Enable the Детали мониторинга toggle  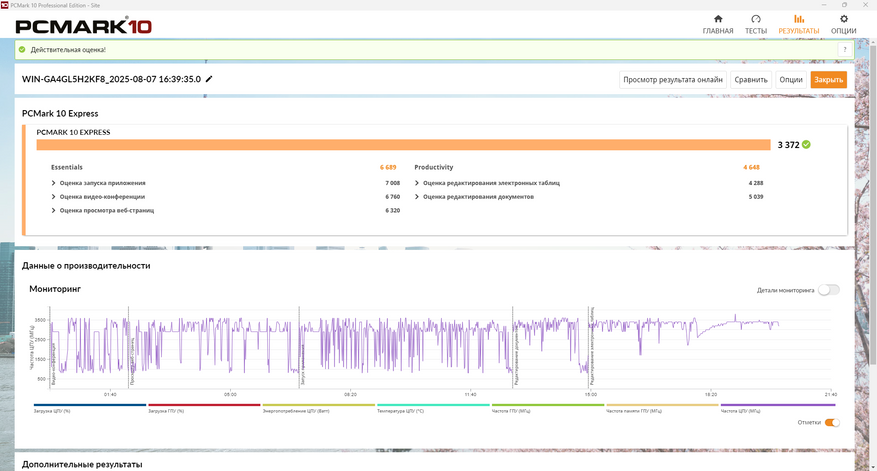coord(828,290)
